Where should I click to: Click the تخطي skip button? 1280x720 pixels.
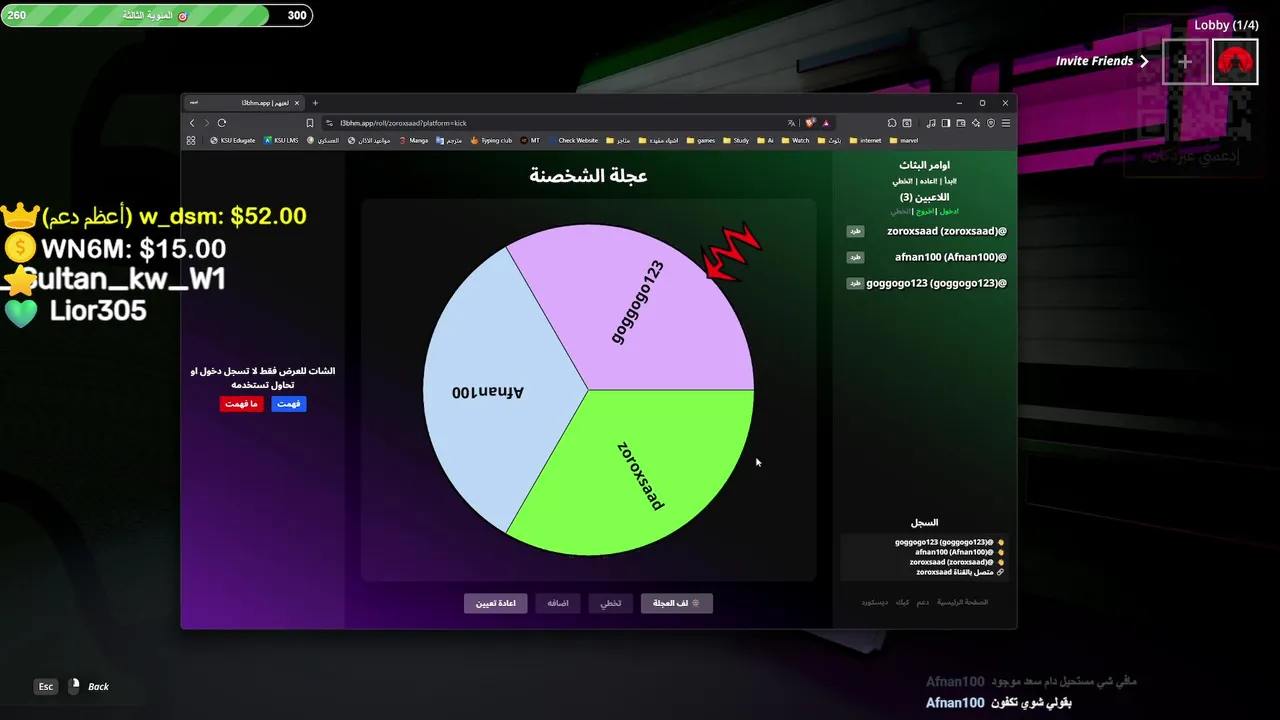pyautogui.click(x=610, y=603)
